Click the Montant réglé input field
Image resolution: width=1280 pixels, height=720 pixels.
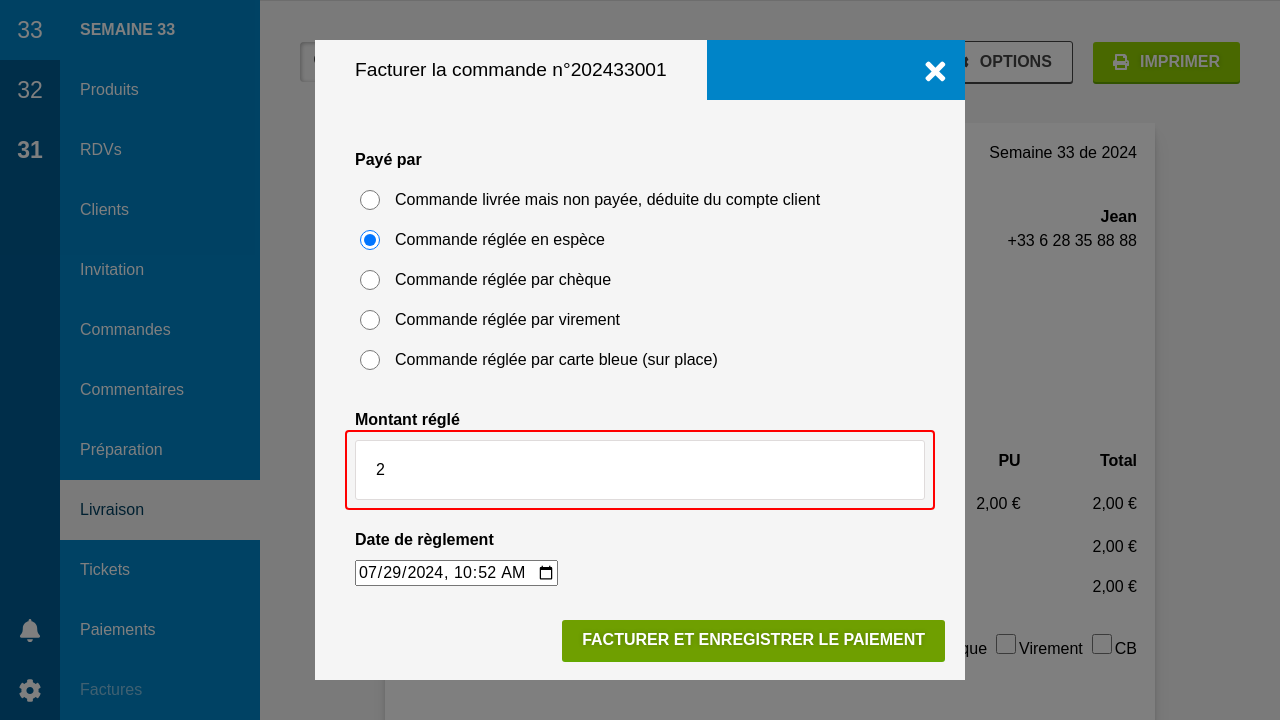pyautogui.click(x=640, y=470)
